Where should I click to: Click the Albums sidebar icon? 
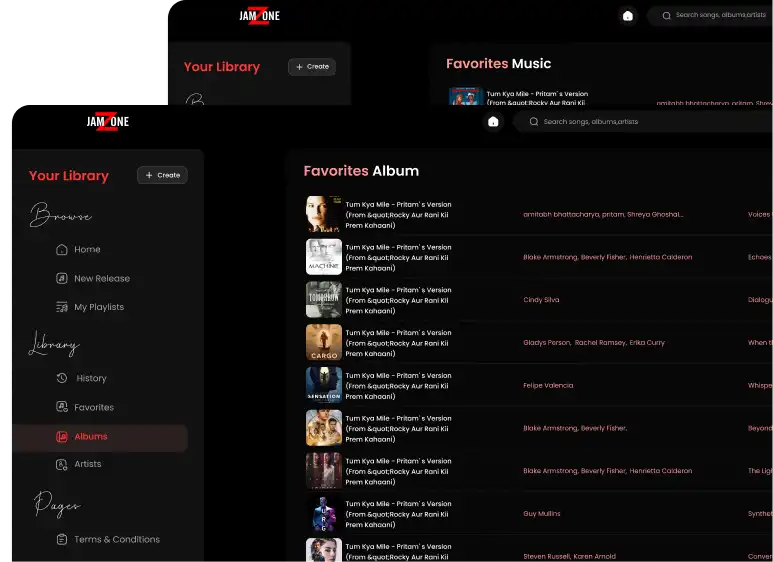click(x=62, y=436)
